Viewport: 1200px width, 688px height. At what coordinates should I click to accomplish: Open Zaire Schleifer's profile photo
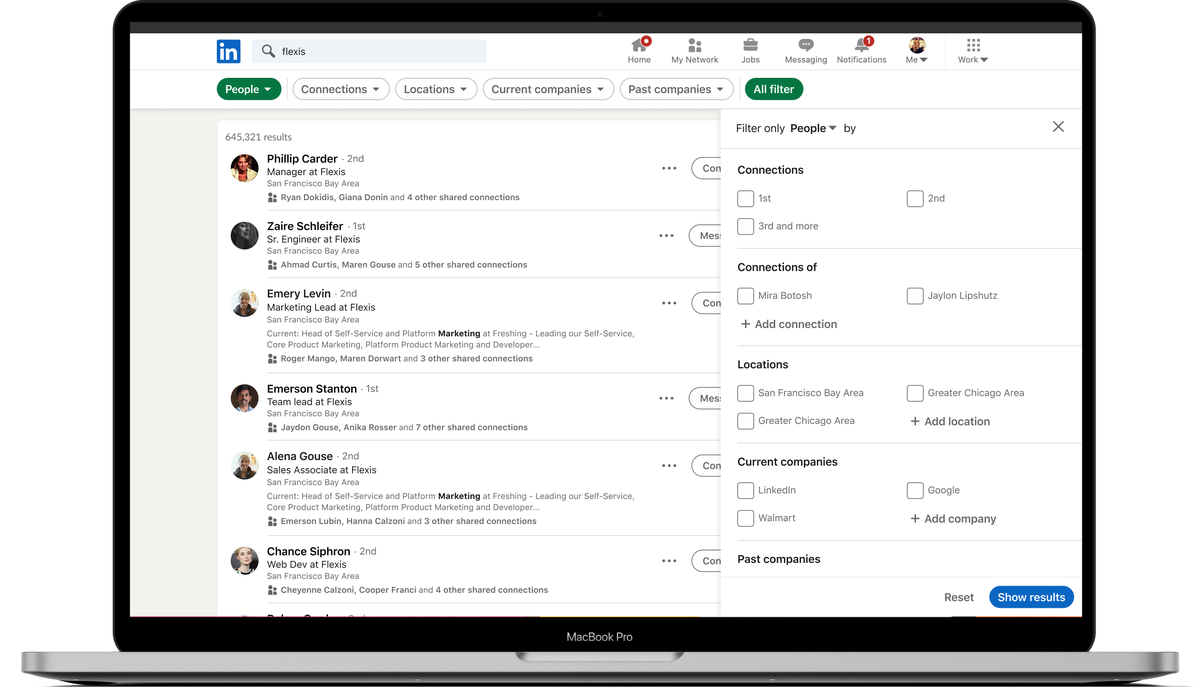245,236
